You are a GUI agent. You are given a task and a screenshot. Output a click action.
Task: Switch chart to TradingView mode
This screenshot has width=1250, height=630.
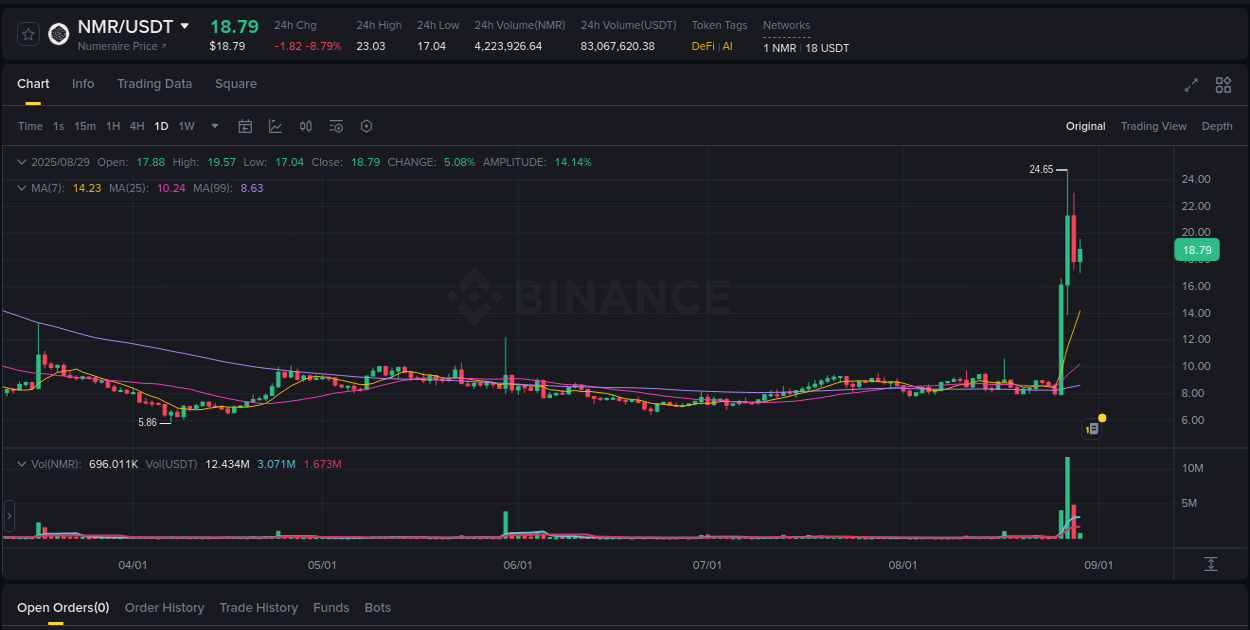(1153, 126)
